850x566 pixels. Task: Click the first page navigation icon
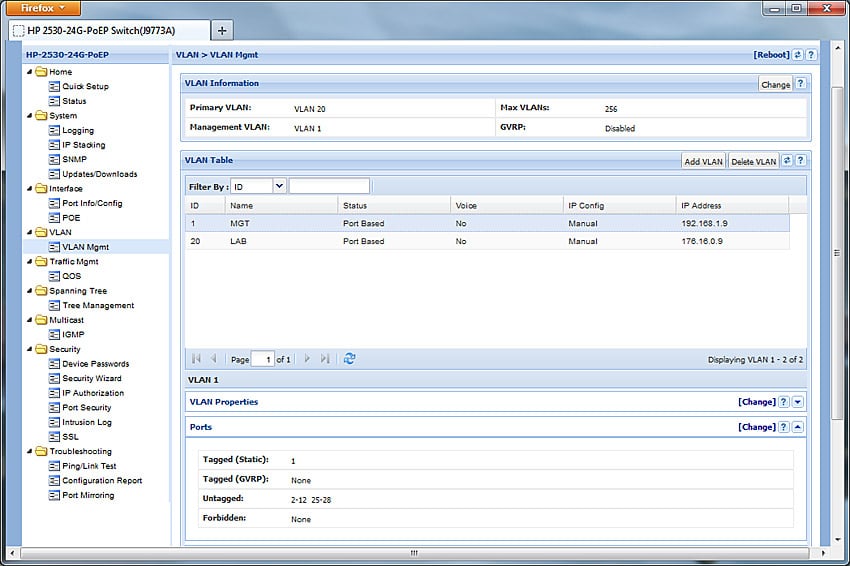196,358
